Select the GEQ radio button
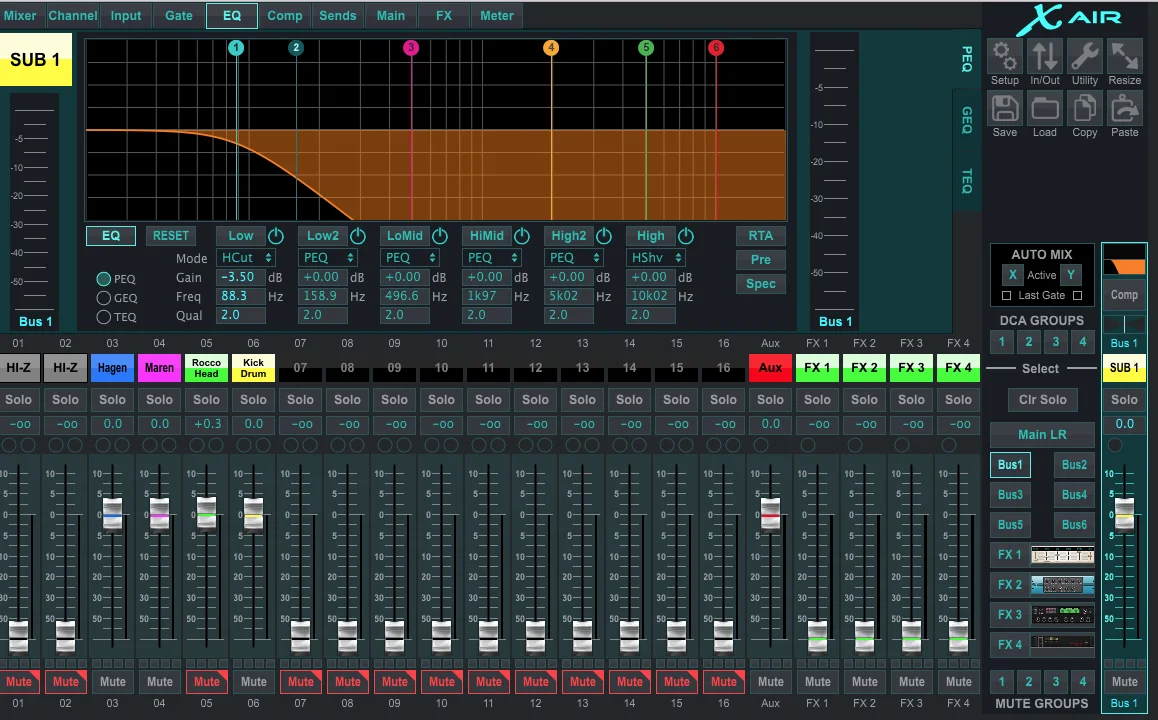 104,298
